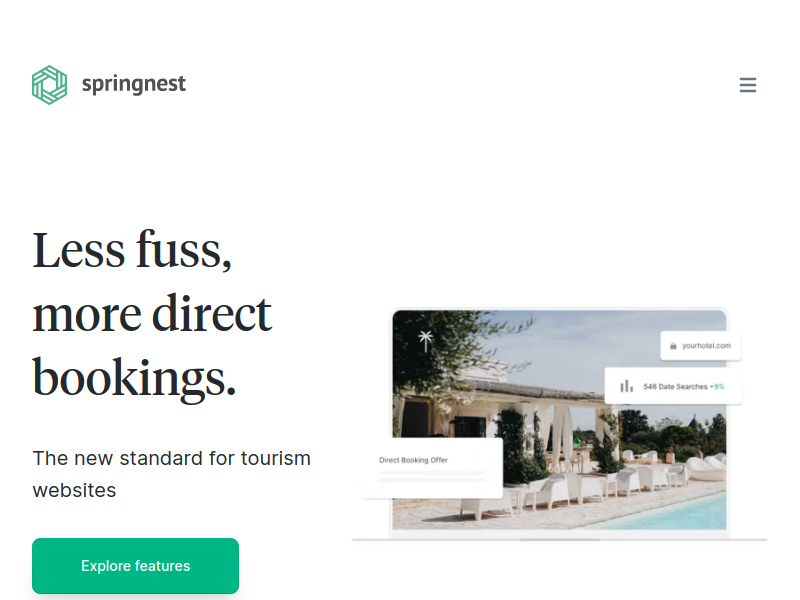Click the white palm tree icon on the photo
Image resolution: width=800 pixels, height=600 pixels.
[x=426, y=341]
